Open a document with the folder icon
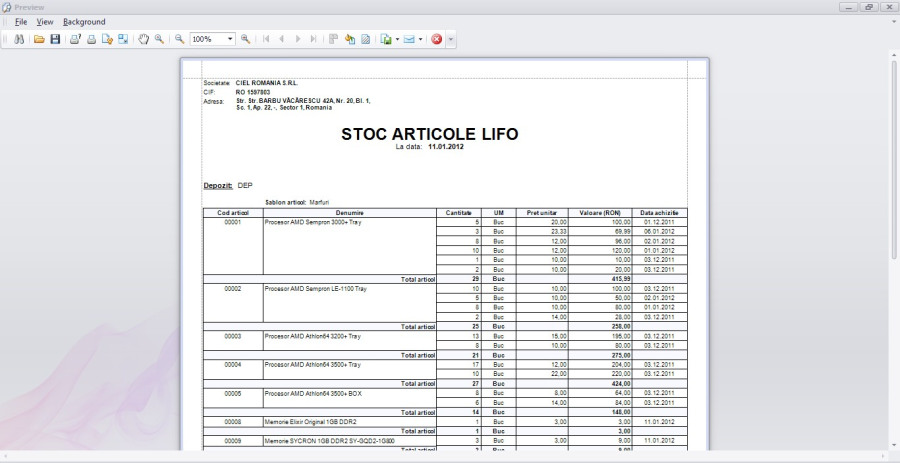900x463 pixels. point(39,39)
